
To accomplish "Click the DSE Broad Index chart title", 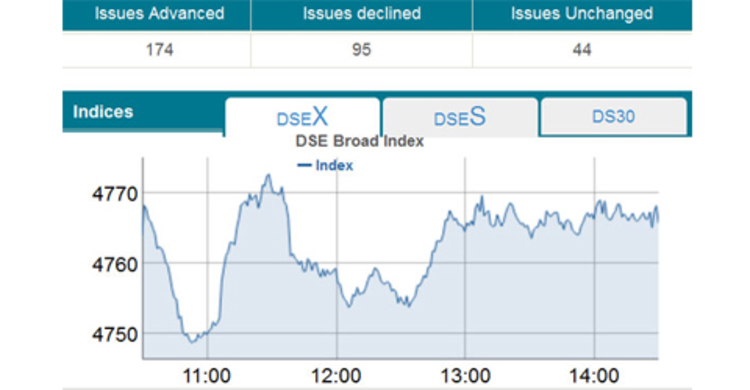I will pyautogui.click(x=360, y=141).
